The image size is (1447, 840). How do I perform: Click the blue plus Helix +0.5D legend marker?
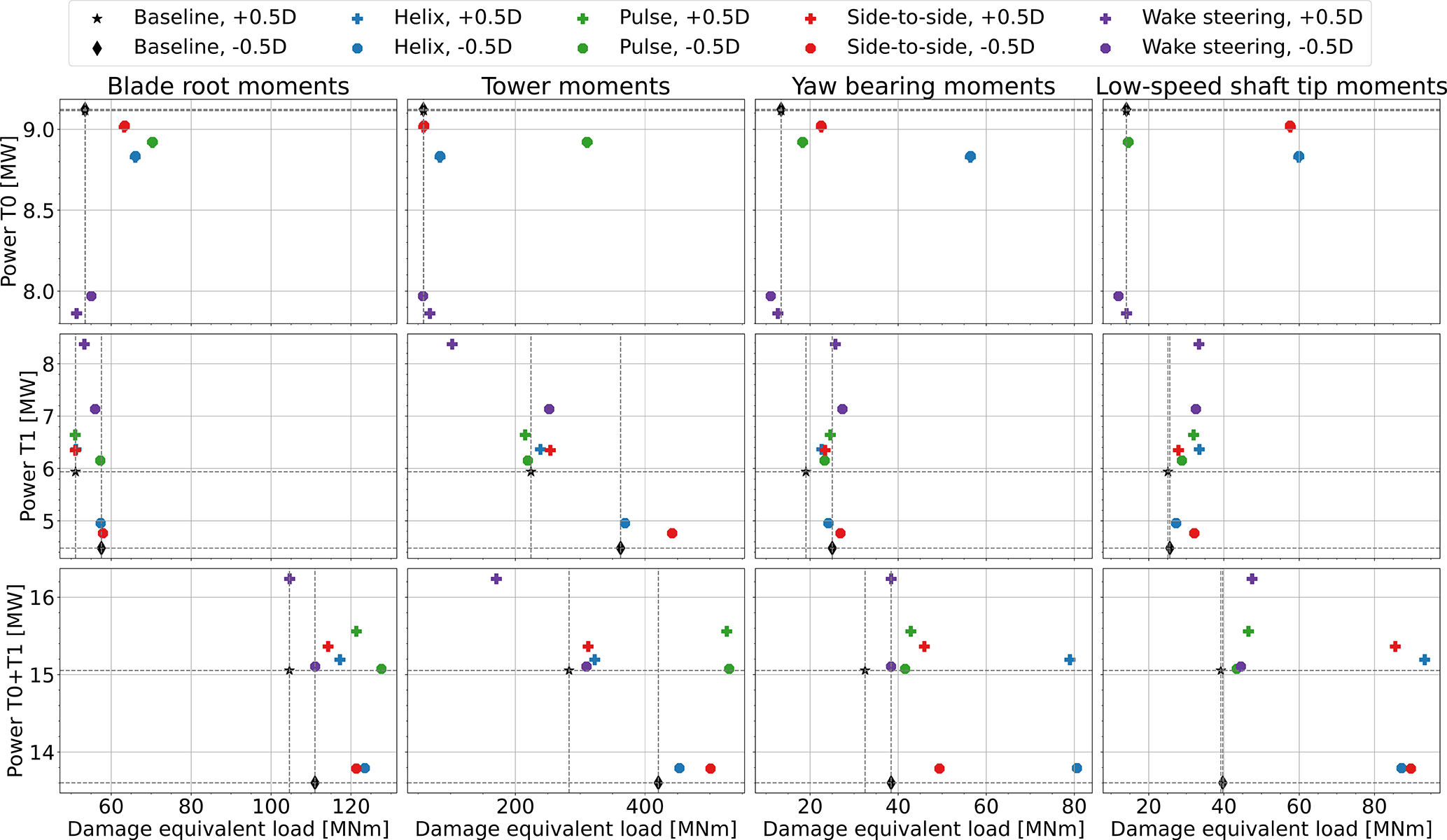tap(357, 19)
